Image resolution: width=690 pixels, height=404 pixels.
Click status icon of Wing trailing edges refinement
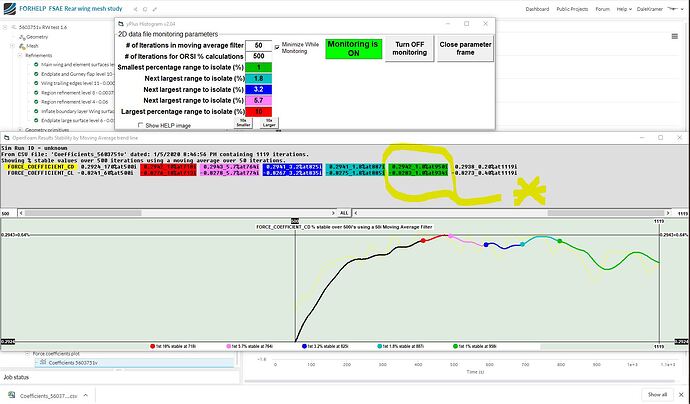(36, 83)
